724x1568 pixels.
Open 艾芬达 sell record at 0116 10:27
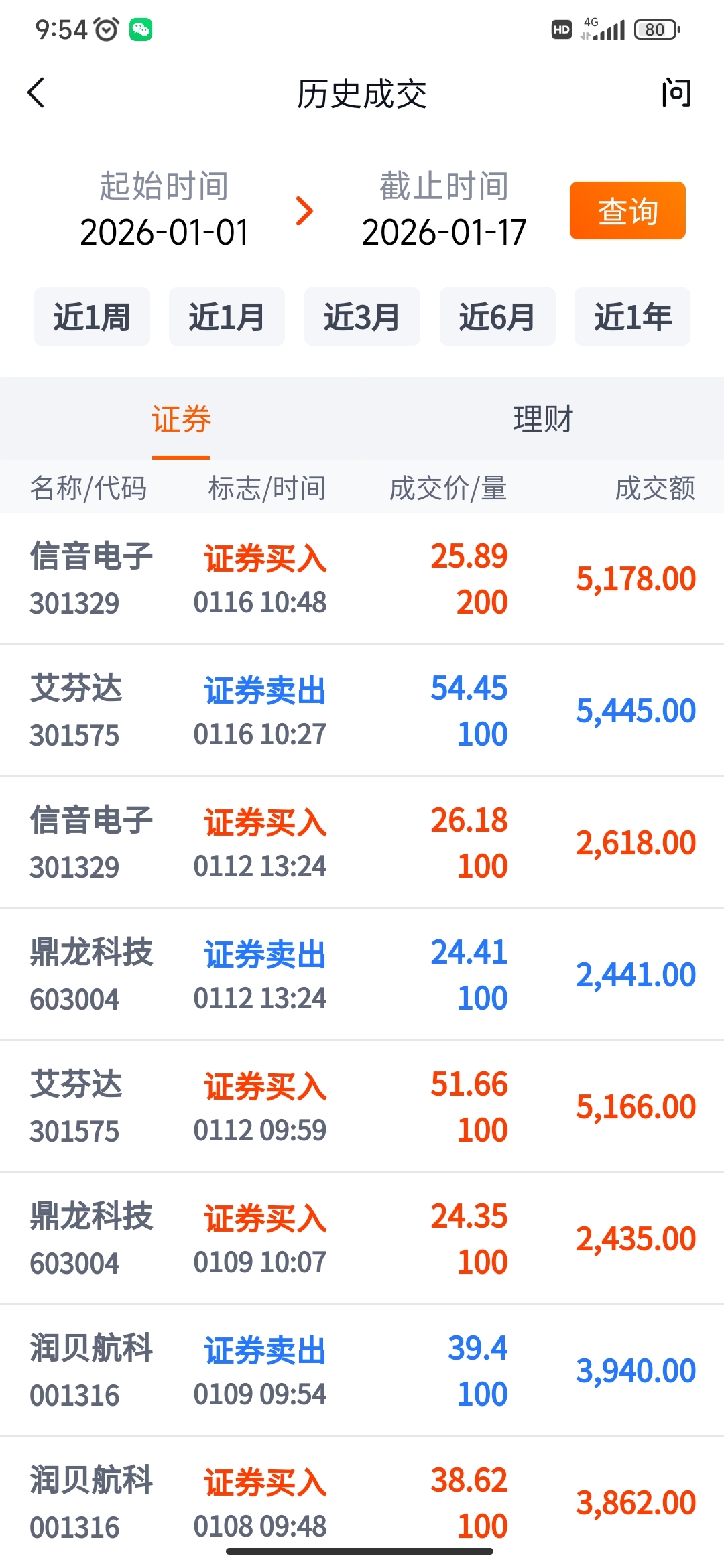point(362,711)
